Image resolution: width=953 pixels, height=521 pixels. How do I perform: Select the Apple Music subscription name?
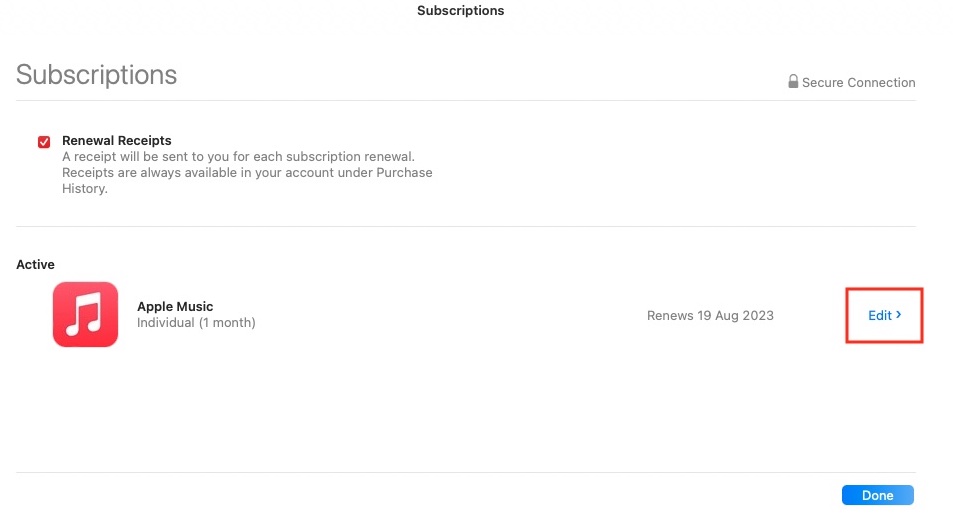[x=175, y=307]
